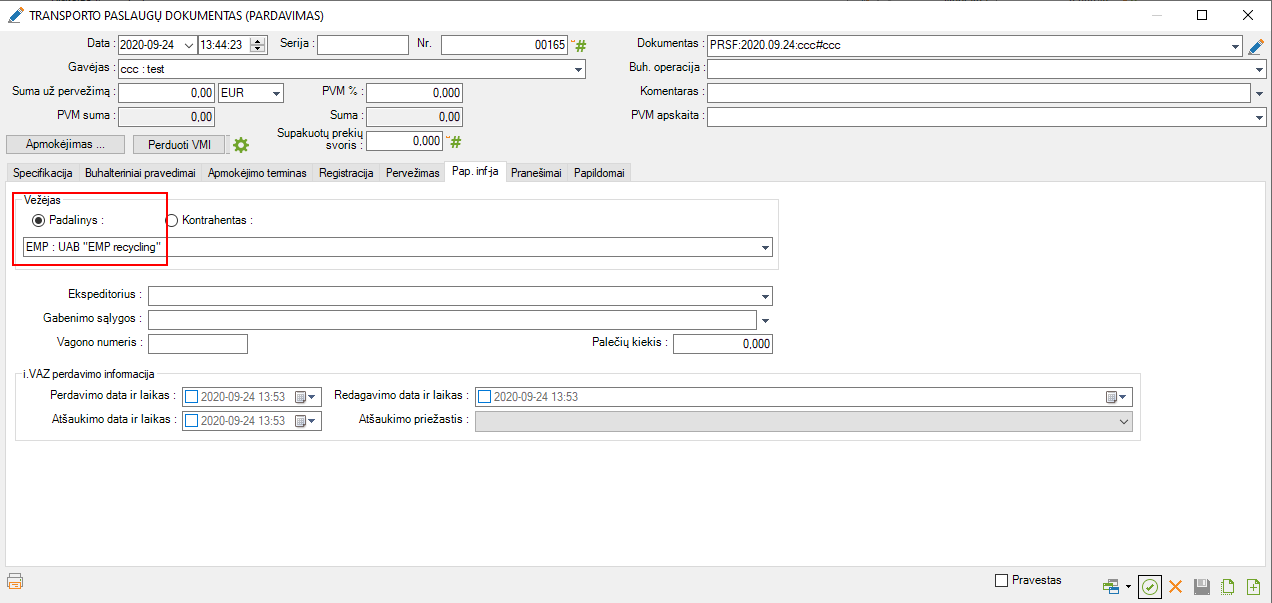The image size is (1272, 603).
Task: Click the Vagono numeris input field
Action: tap(197, 344)
